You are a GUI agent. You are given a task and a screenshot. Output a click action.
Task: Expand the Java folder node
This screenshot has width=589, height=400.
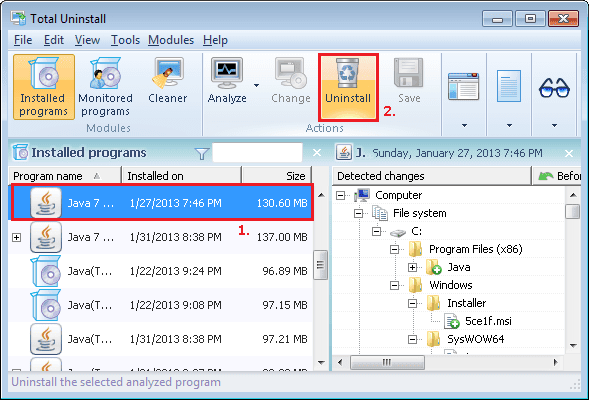(412, 267)
